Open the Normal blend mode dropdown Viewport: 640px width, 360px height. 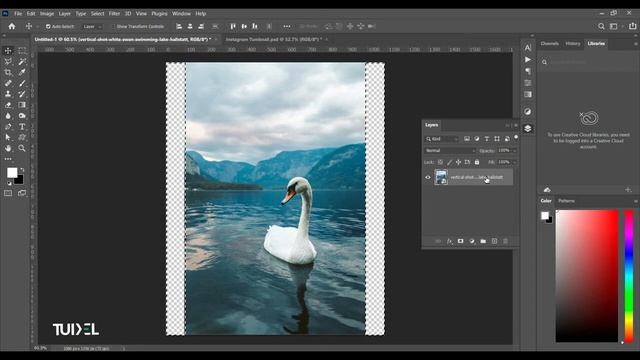coord(450,151)
